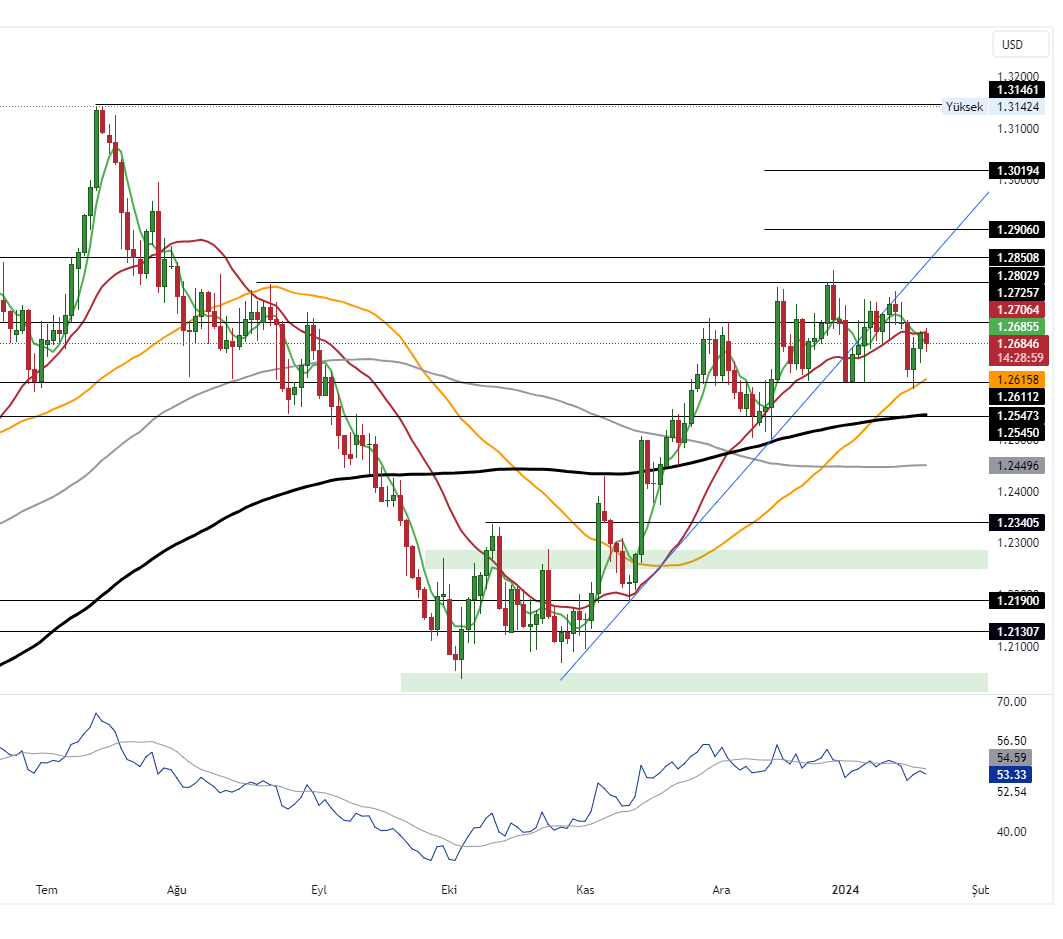Click the 1.31461 price level label

[x=1017, y=90]
